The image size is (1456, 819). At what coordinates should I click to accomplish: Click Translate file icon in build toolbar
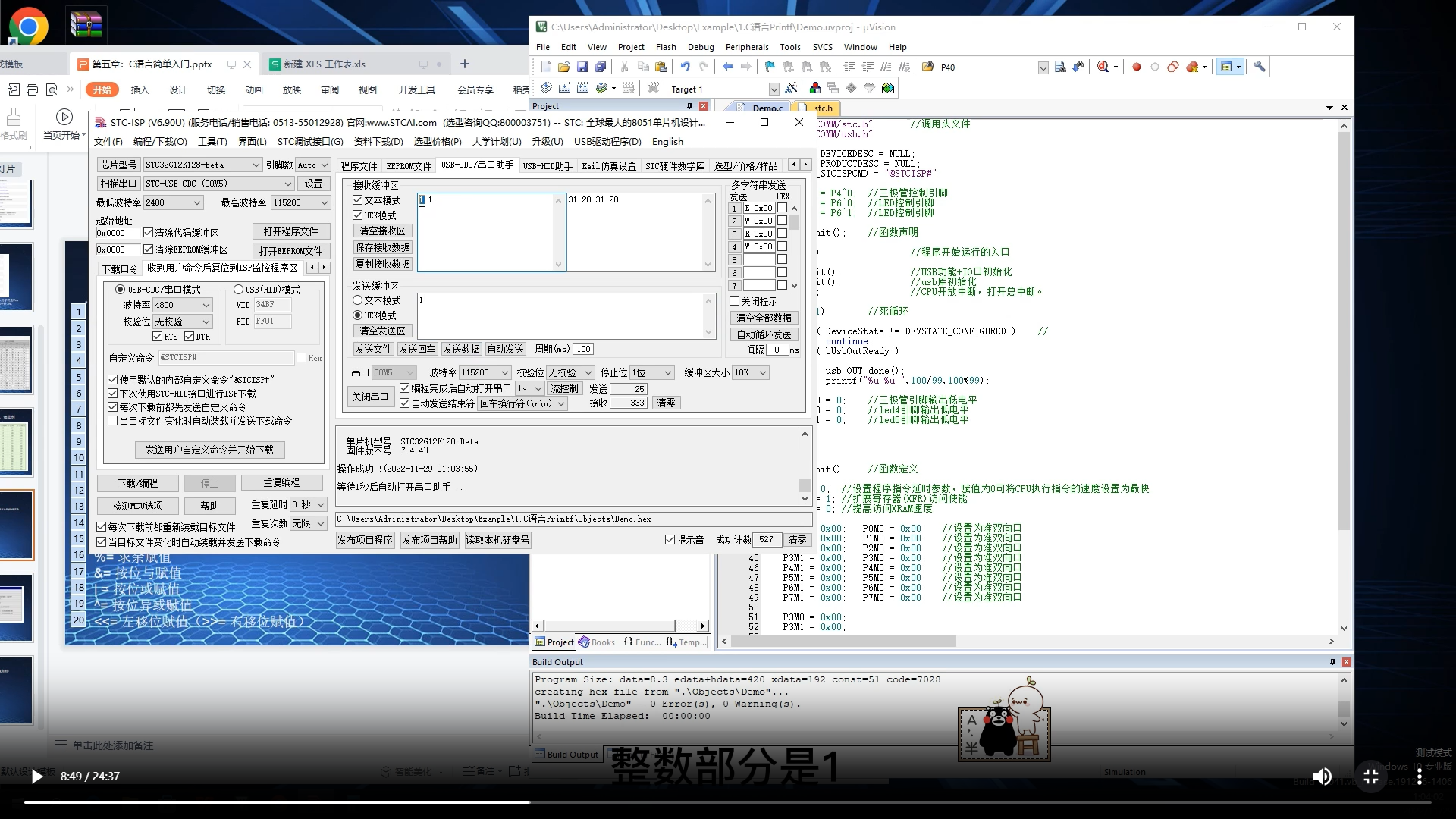pos(546,88)
